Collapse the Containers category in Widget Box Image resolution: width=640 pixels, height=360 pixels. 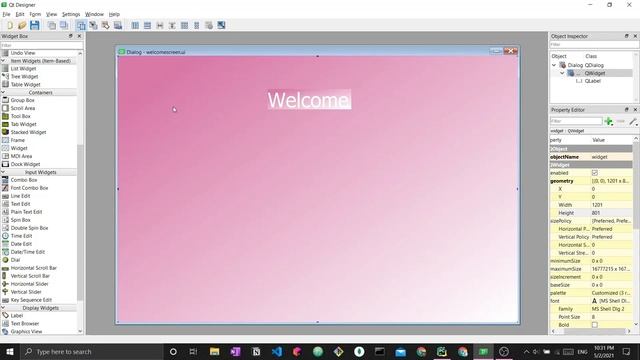click(3, 92)
